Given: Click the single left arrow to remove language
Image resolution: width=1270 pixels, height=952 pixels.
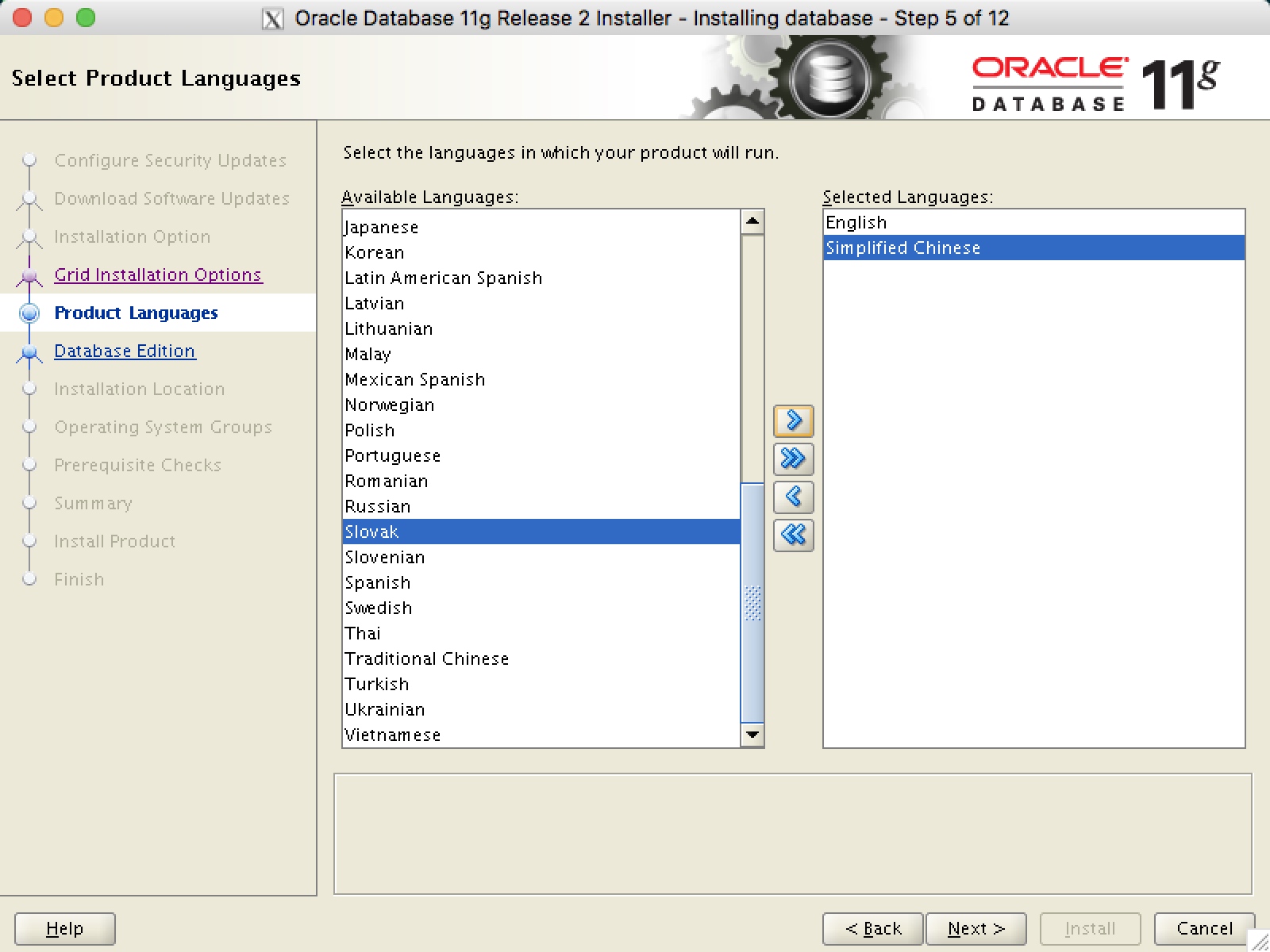Looking at the screenshot, I should coord(793,497).
